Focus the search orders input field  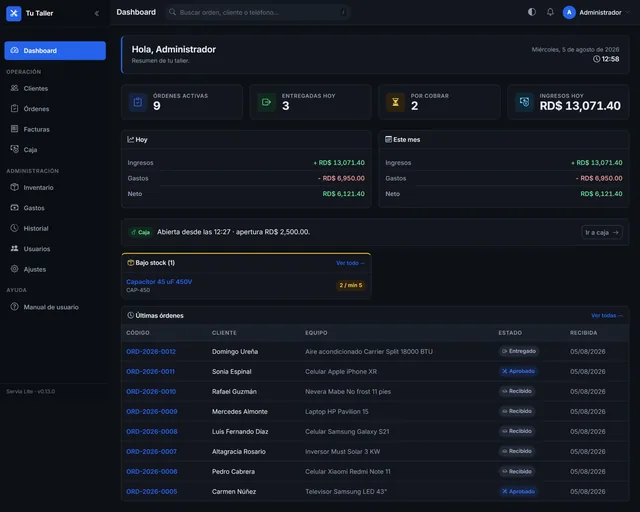pos(258,12)
